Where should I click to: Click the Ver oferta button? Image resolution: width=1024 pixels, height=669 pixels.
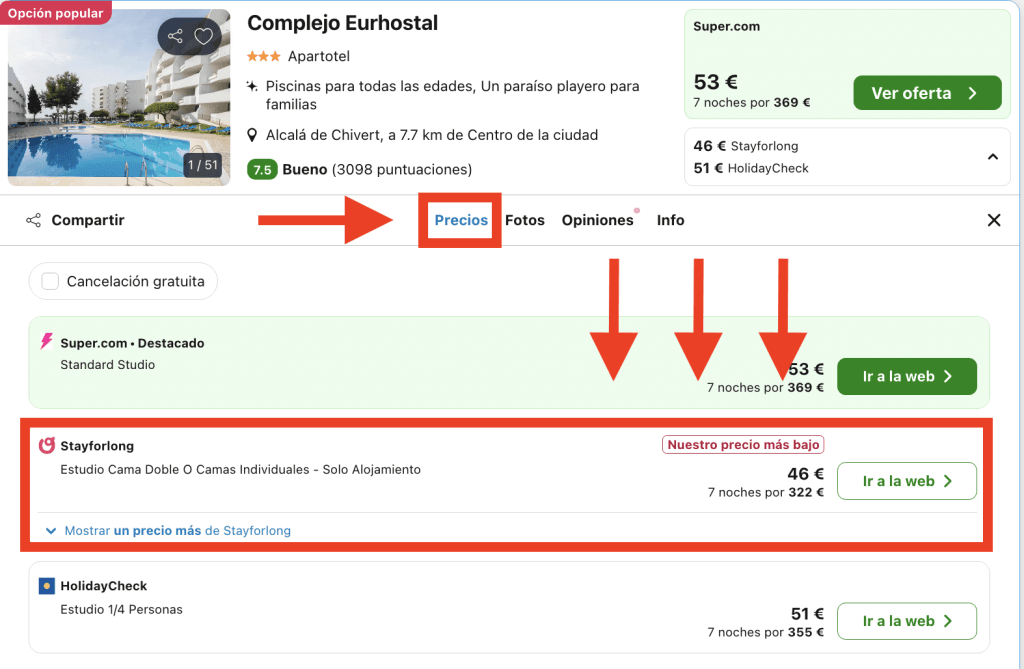pyautogui.click(x=927, y=93)
